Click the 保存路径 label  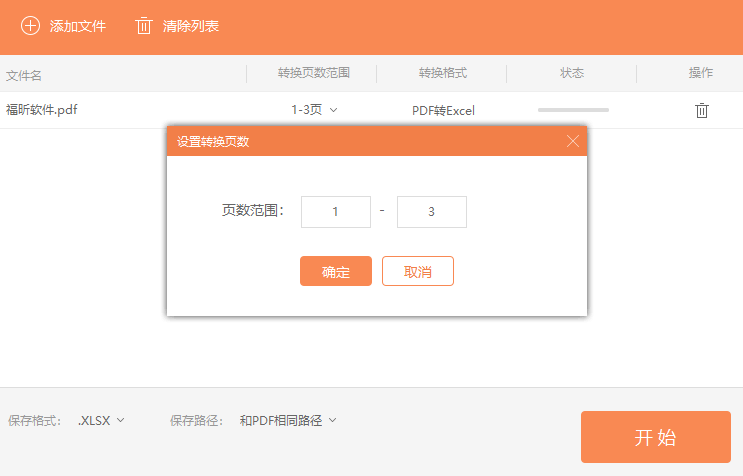[197, 421]
